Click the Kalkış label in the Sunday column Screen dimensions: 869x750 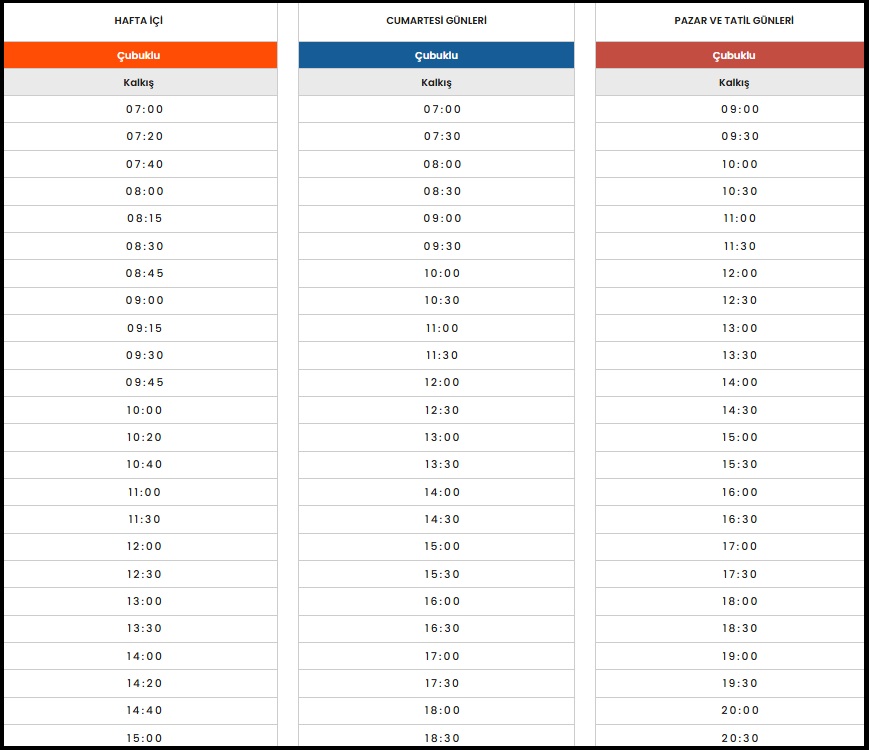coord(734,83)
